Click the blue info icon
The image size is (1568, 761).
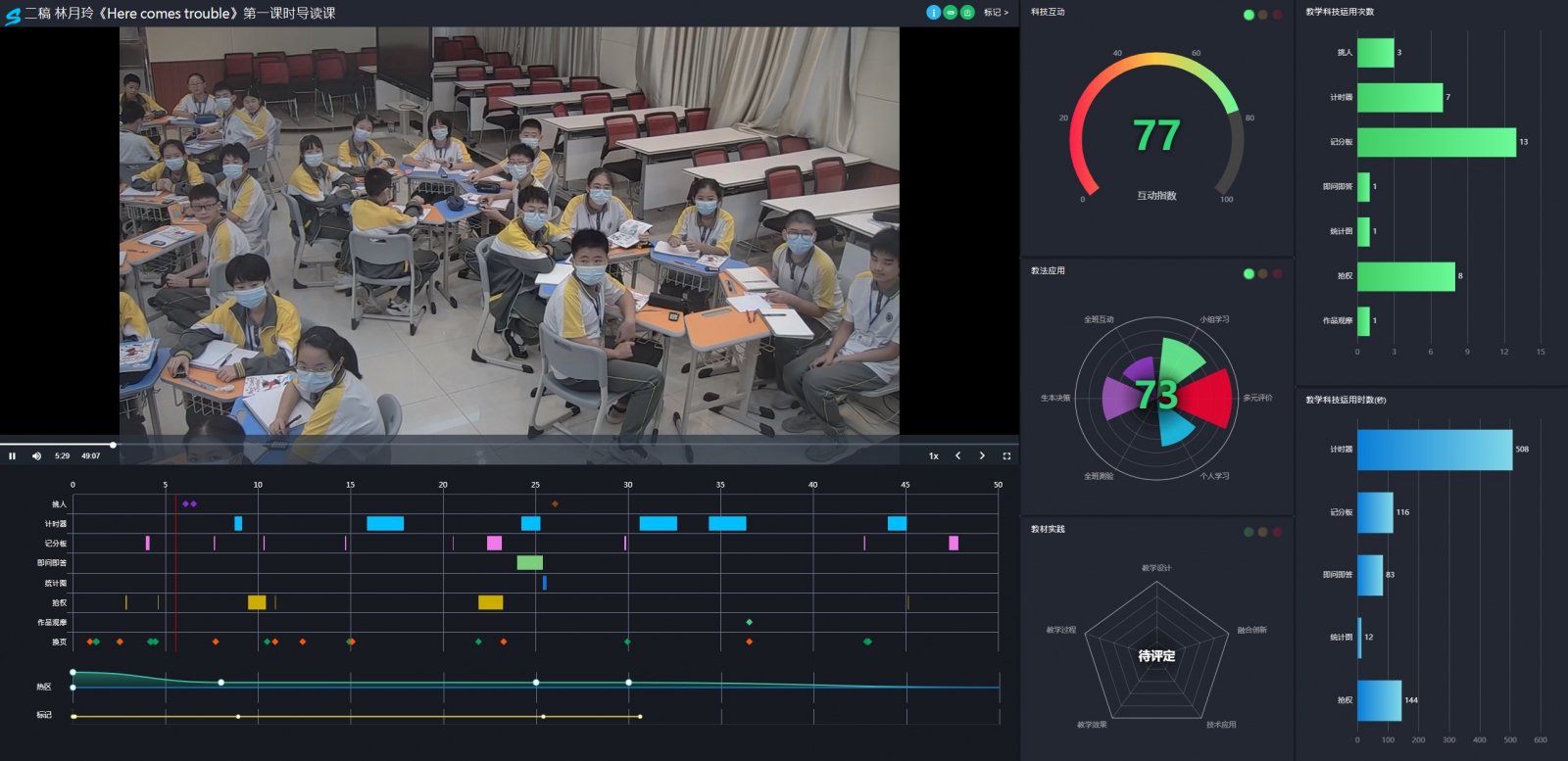933,13
